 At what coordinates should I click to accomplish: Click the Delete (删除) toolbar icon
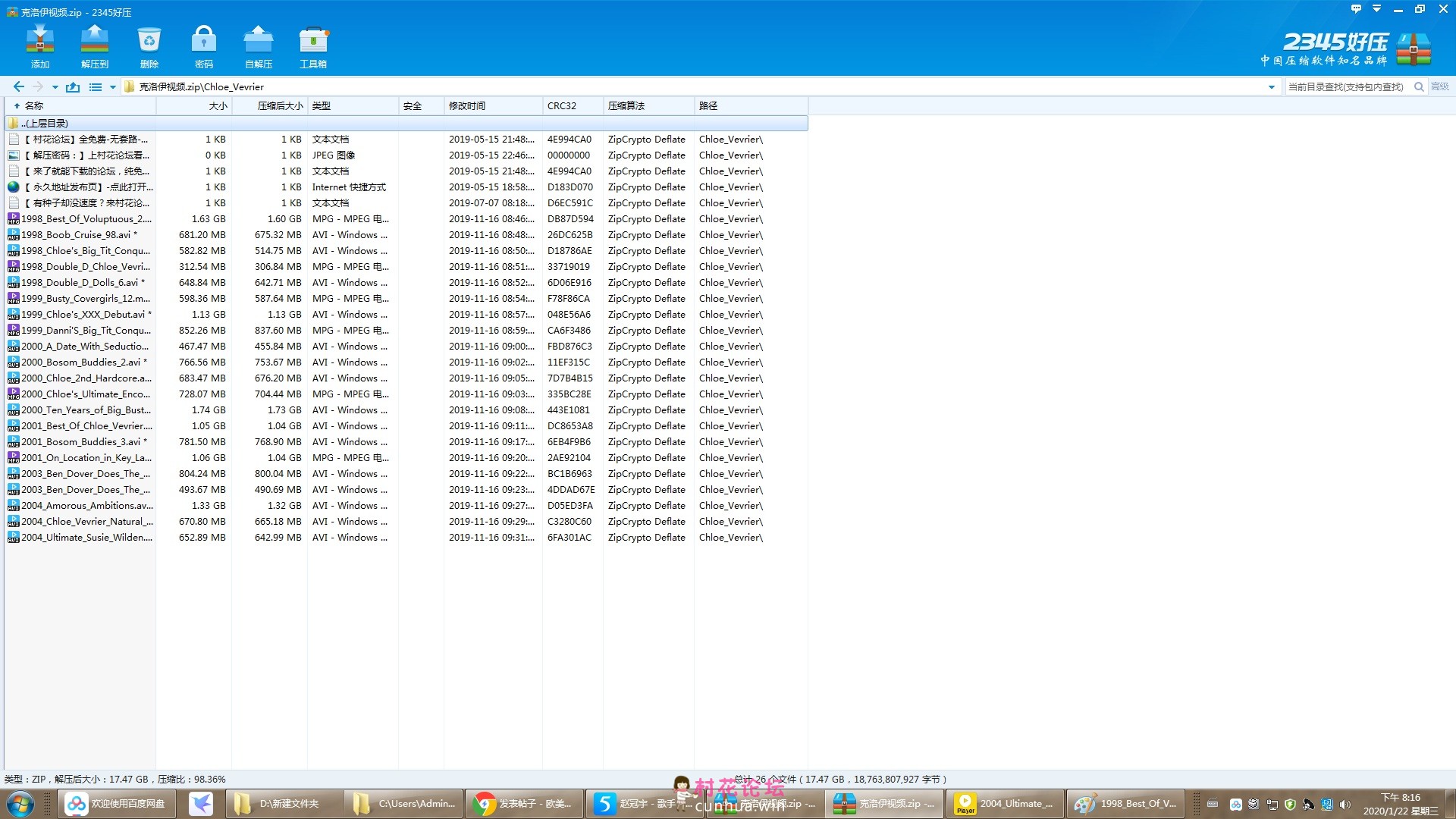(x=149, y=47)
